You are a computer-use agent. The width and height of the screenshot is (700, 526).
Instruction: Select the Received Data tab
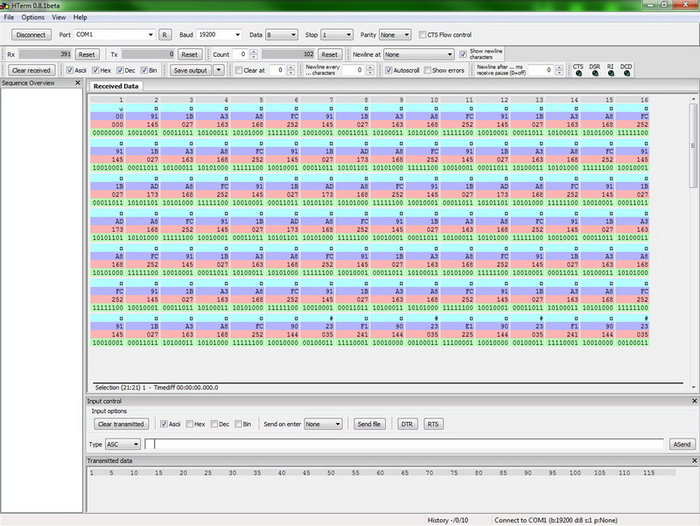pos(117,86)
